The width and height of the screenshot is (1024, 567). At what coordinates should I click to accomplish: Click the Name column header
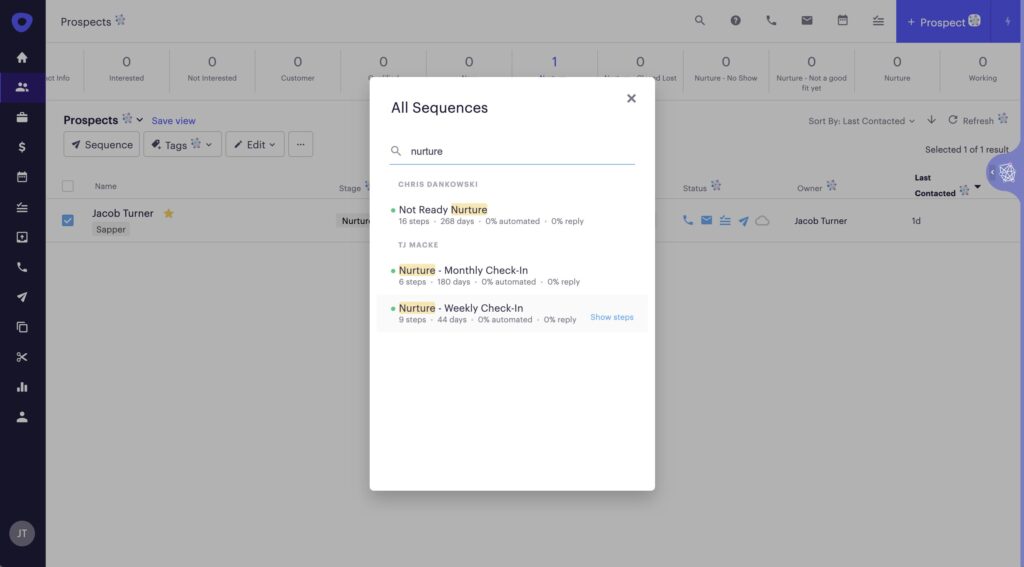[106, 186]
